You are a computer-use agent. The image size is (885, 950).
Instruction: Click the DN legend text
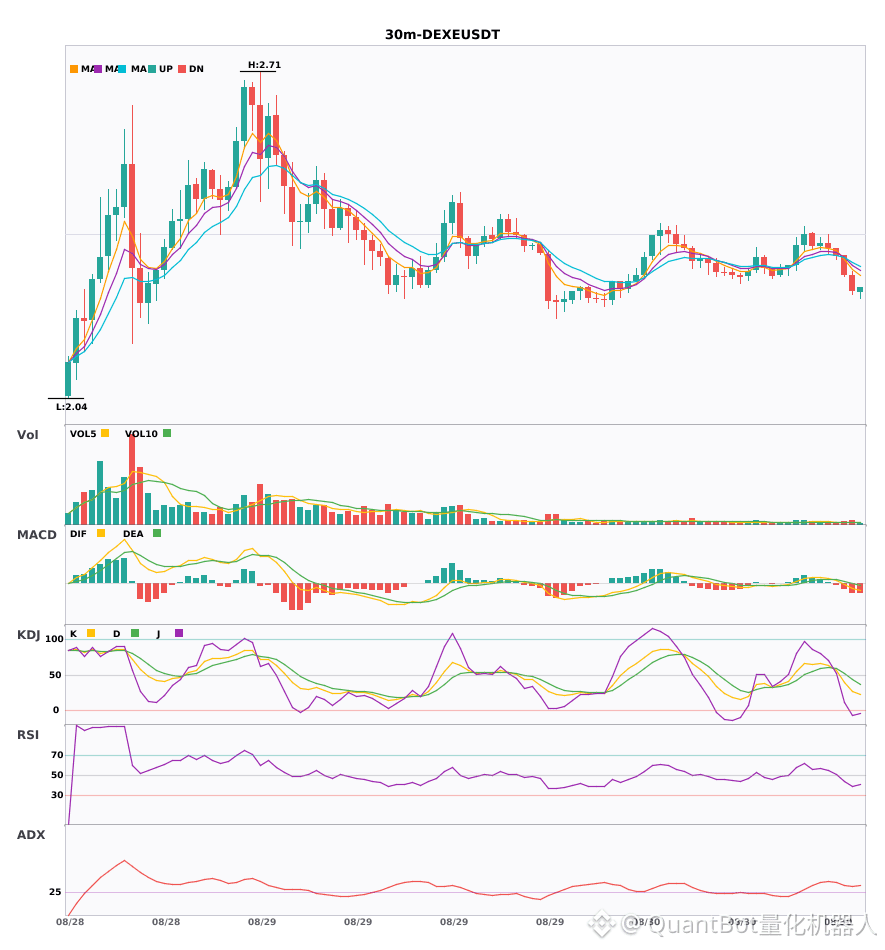coord(196,69)
